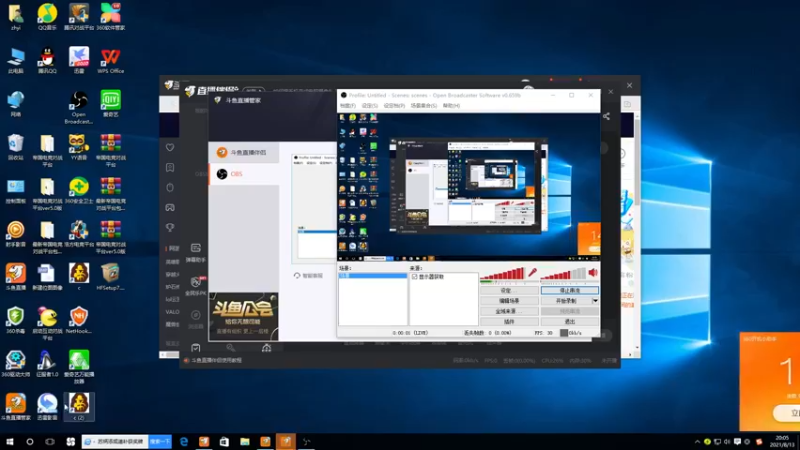
Task: Open the recording dropdown arrow beside 开始录制
Action: tap(595, 301)
